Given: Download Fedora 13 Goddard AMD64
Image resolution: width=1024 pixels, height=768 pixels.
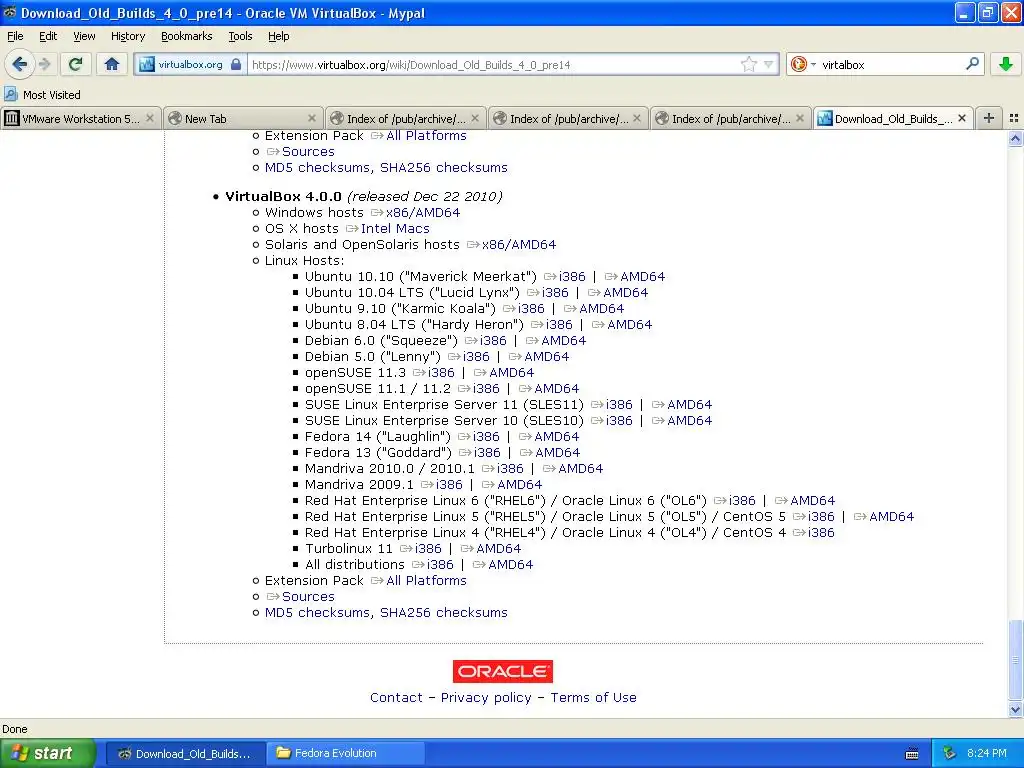Looking at the screenshot, I should (x=558, y=453).
